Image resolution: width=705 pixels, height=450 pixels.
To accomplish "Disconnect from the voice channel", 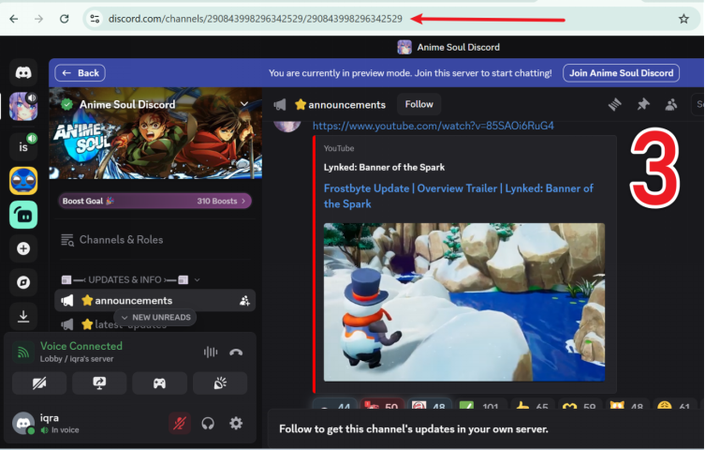I will click(236, 352).
